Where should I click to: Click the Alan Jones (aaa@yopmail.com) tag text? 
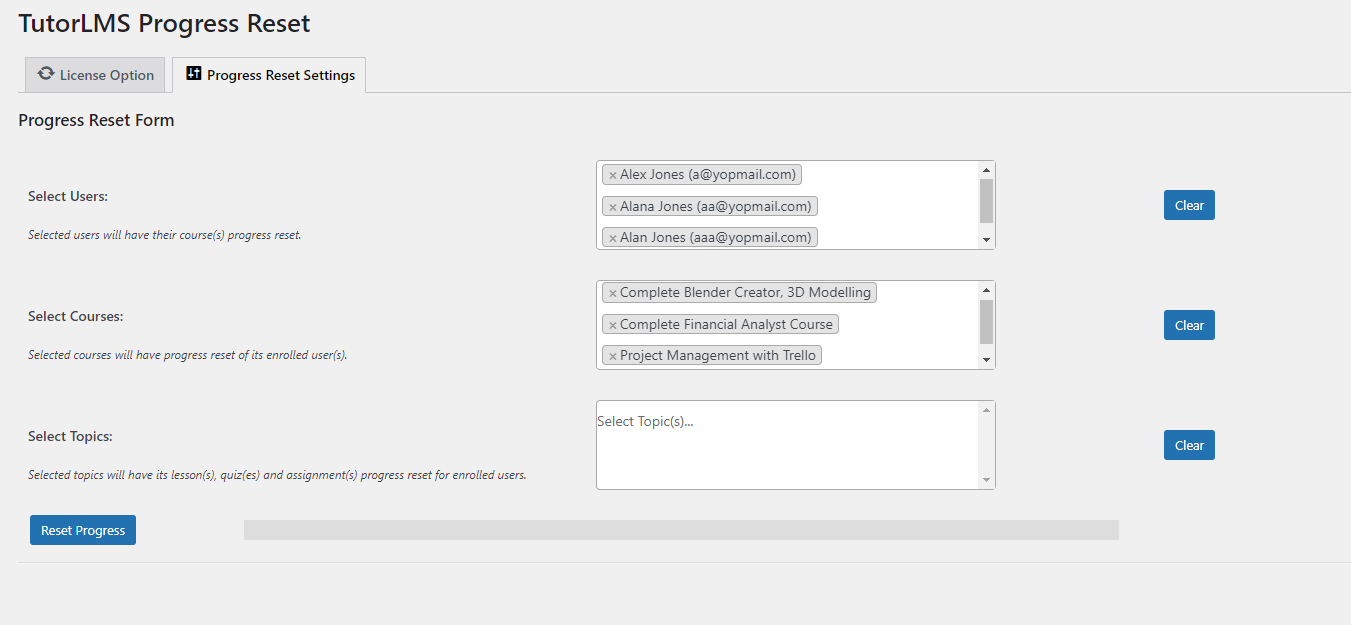pos(716,237)
